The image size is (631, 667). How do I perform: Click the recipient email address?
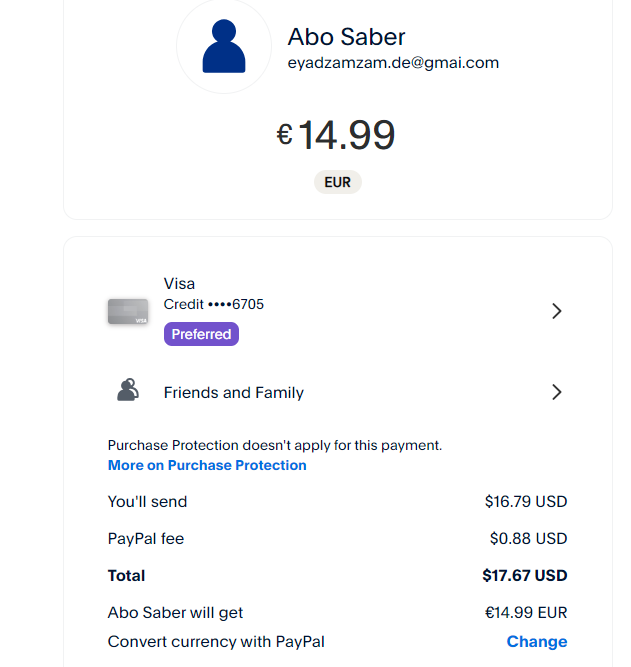tap(393, 62)
